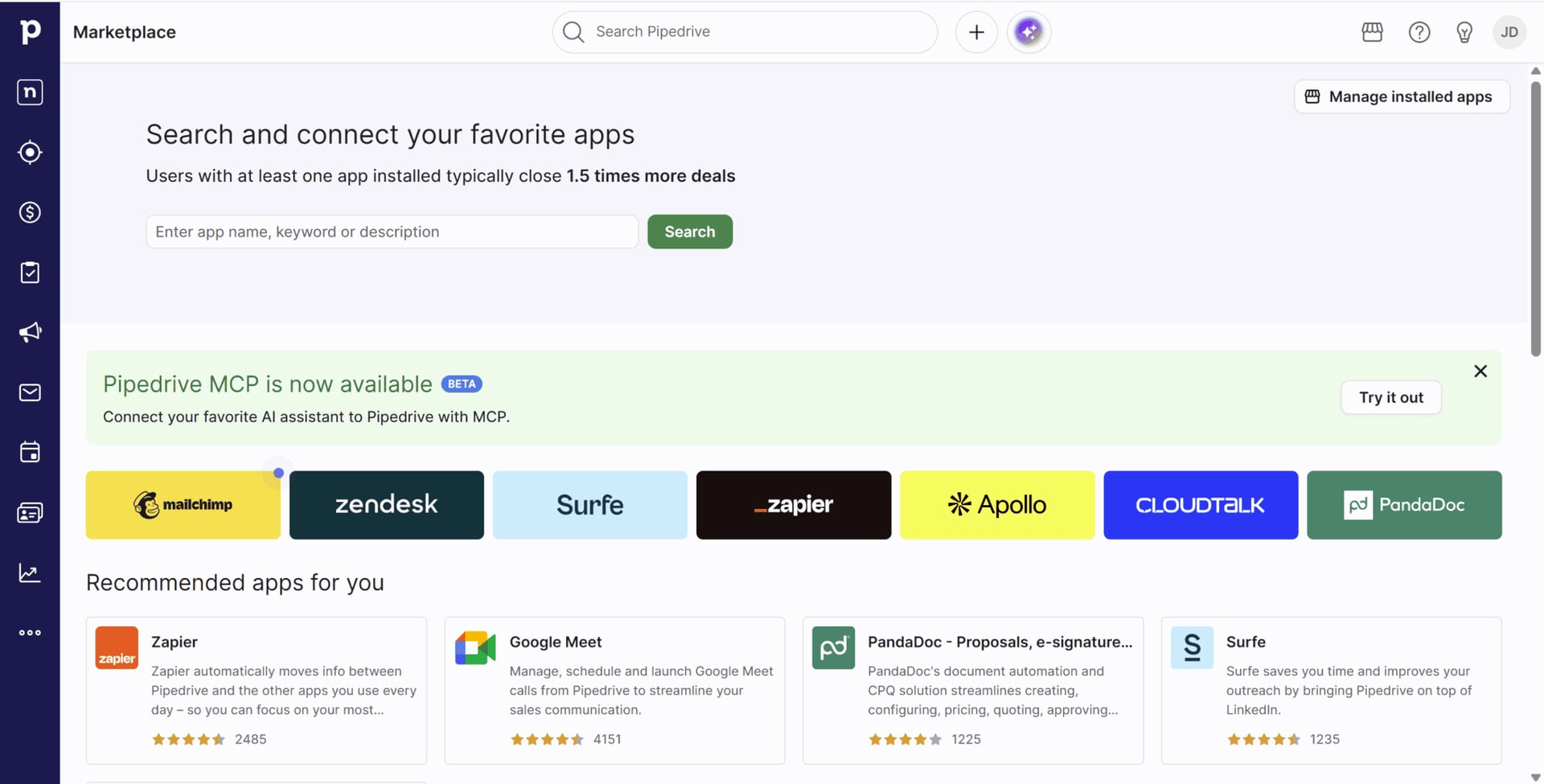Click the Try it out button

(x=1391, y=397)
